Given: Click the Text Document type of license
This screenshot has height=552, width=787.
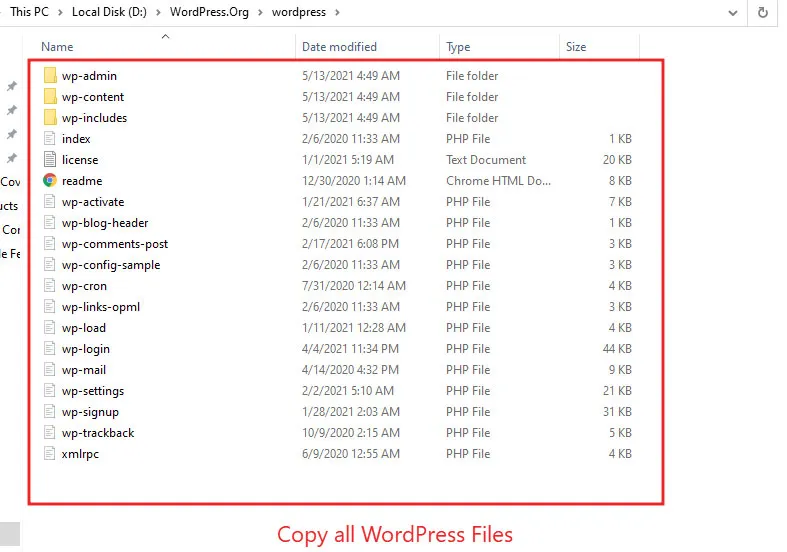Looking at the screenshot, I should 486,160.
